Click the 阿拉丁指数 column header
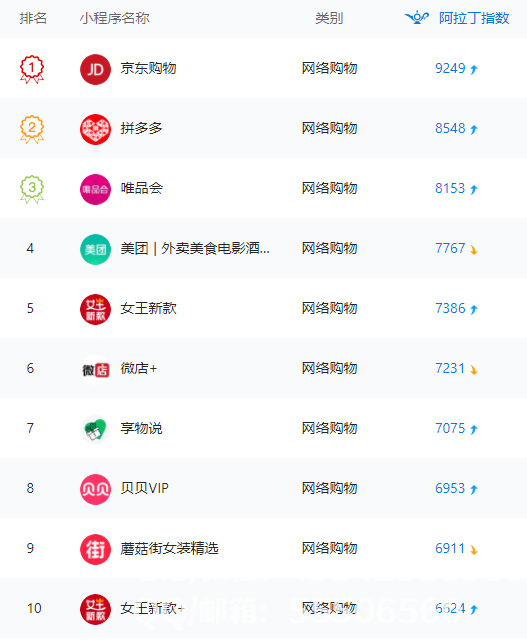 [474, 18]
